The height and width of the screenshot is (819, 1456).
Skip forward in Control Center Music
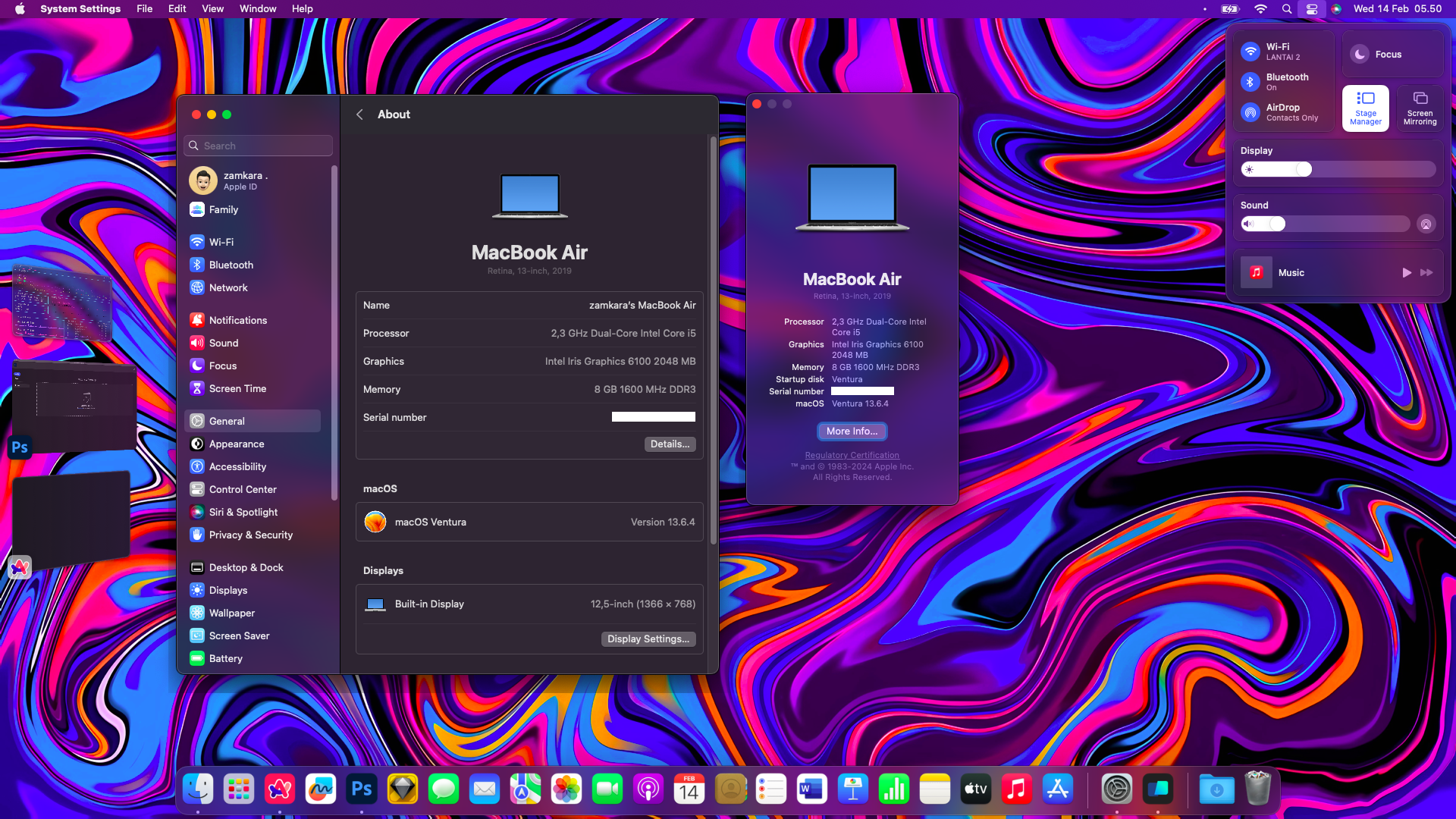tap(1426, 273)
